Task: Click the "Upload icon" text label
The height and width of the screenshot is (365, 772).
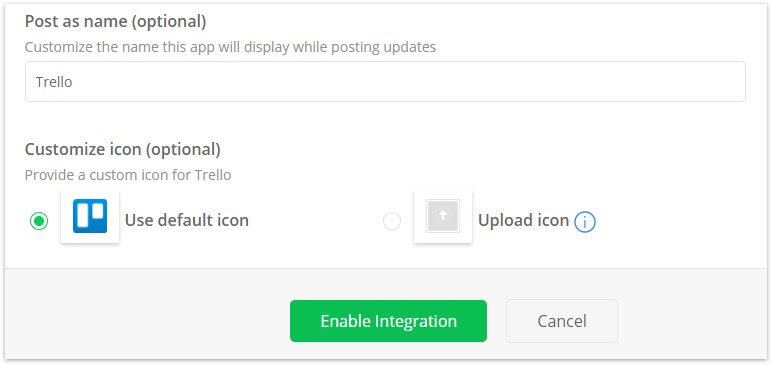Action: (x=523, y=220)
